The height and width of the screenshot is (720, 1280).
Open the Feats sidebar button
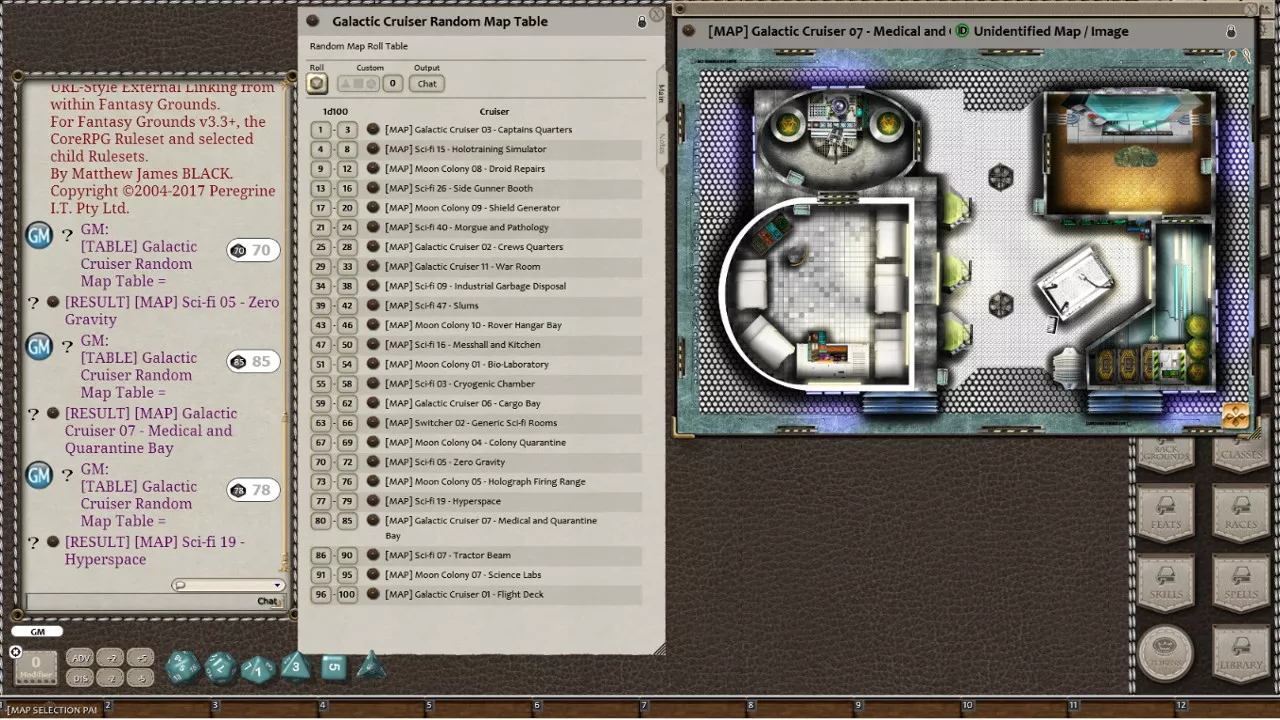1166,512
